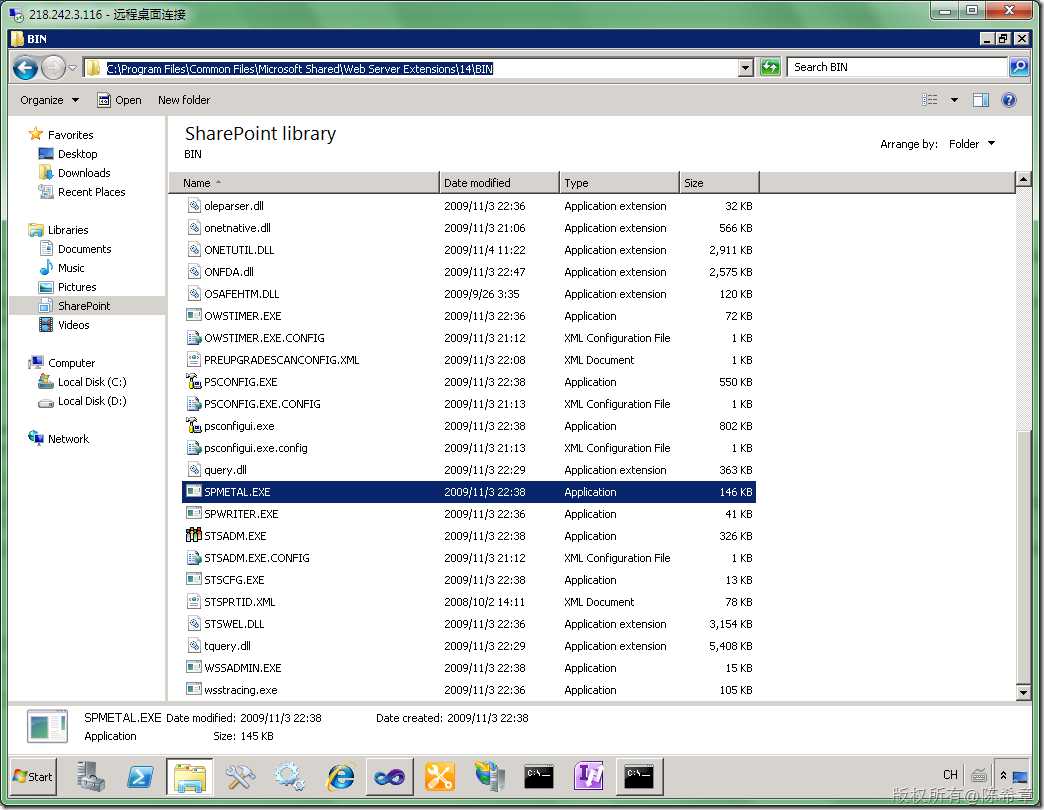This screenshot has height=810, width=1044.
Task: Open Recent Places in Favorites
Action: pyautogui.click(x=91, y=192)
